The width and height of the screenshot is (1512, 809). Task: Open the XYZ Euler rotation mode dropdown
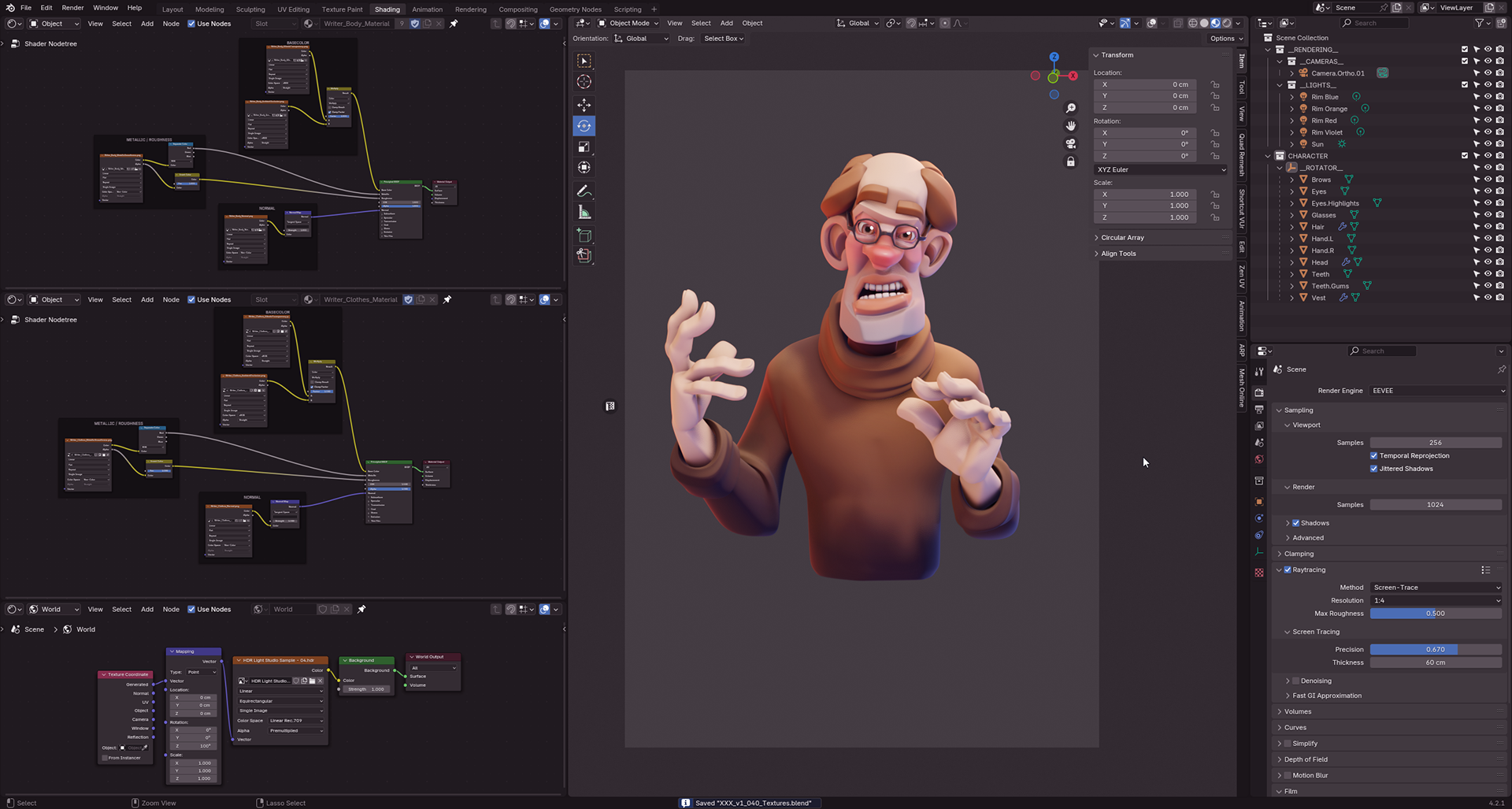[1161, 169]
